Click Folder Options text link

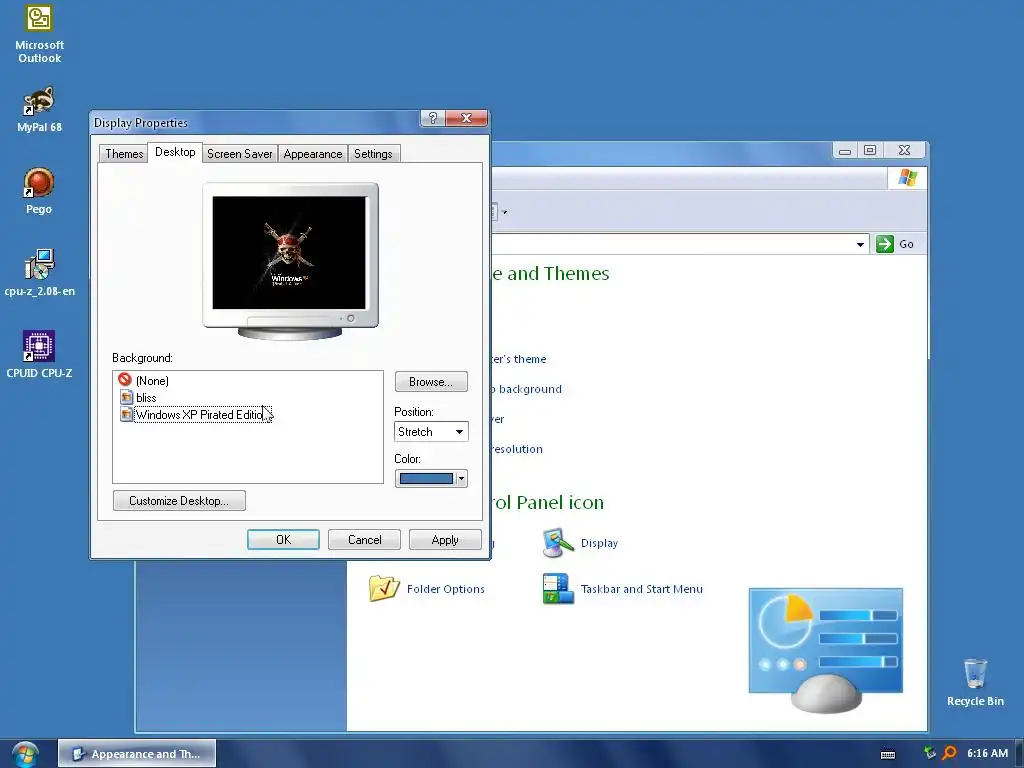[445, 589]
